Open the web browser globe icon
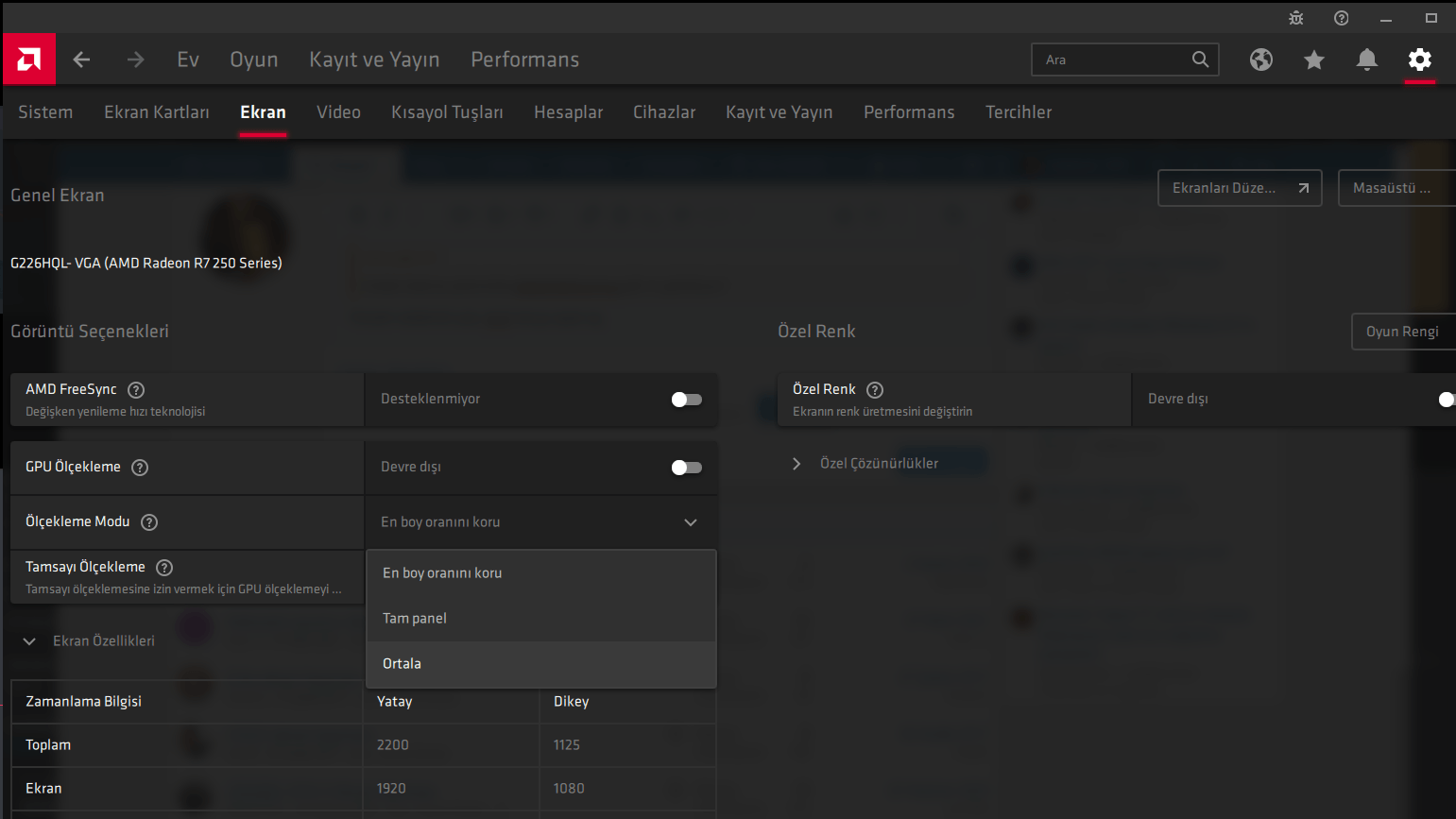This screenshot has width=1456, height=819. point(1261,60)
